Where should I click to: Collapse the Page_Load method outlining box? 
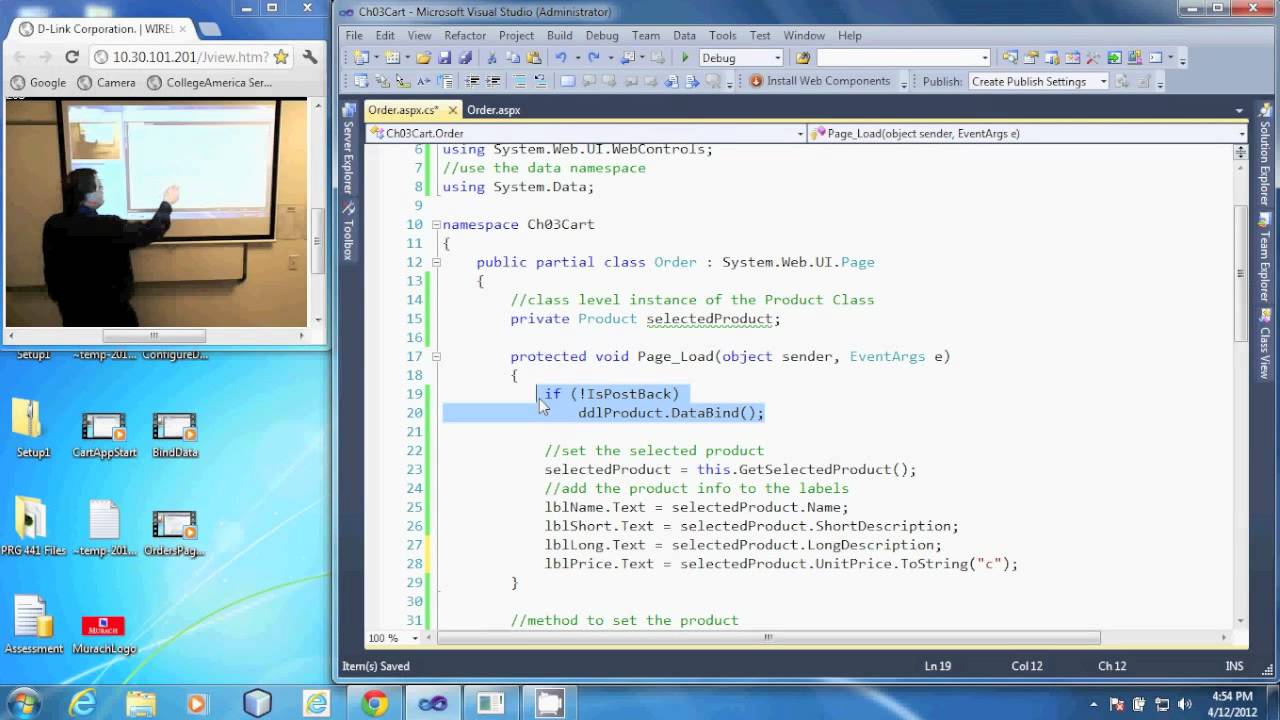click(x=436, y=356)
